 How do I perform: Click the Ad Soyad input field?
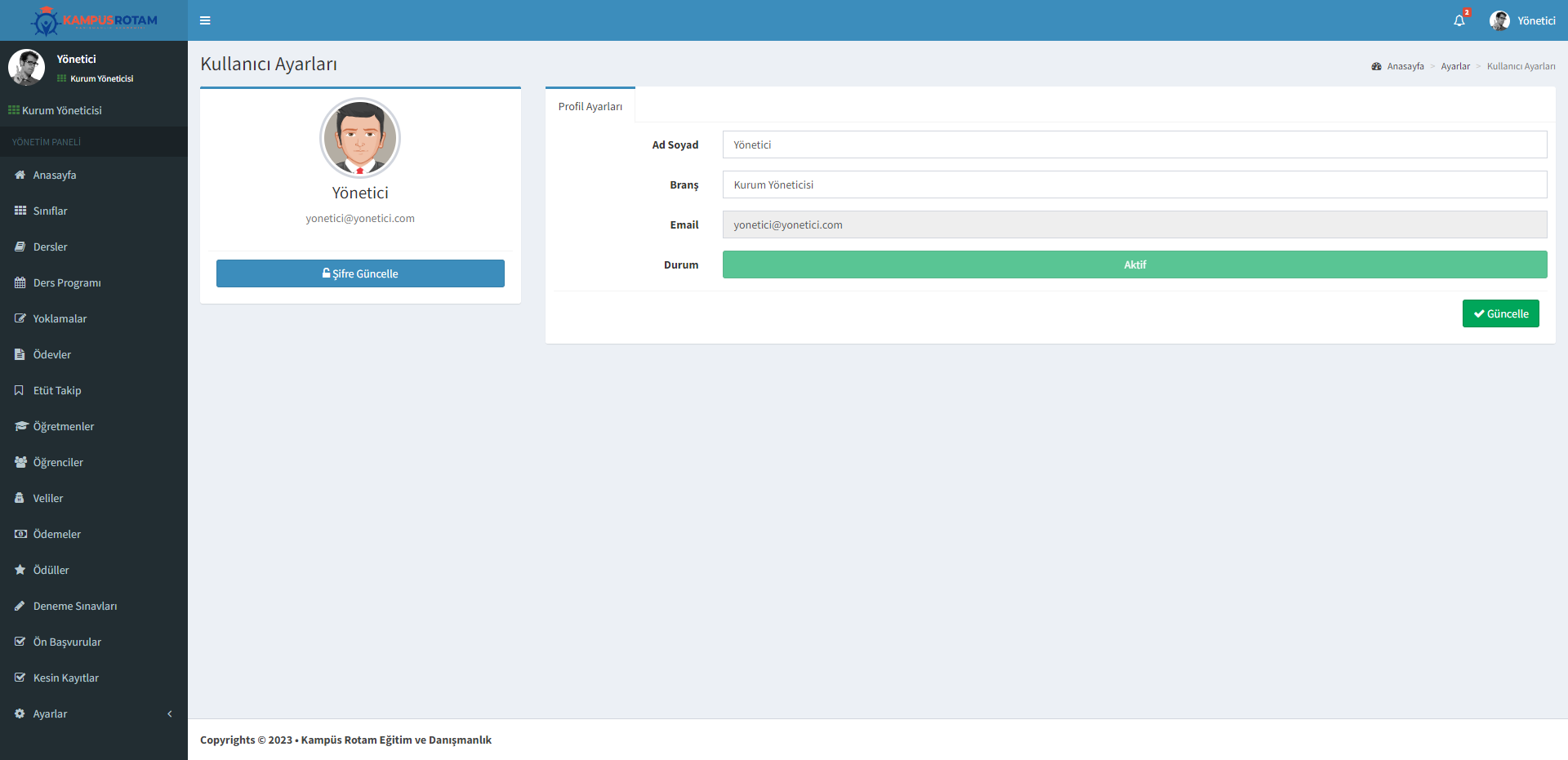[x=1134, y=144]
